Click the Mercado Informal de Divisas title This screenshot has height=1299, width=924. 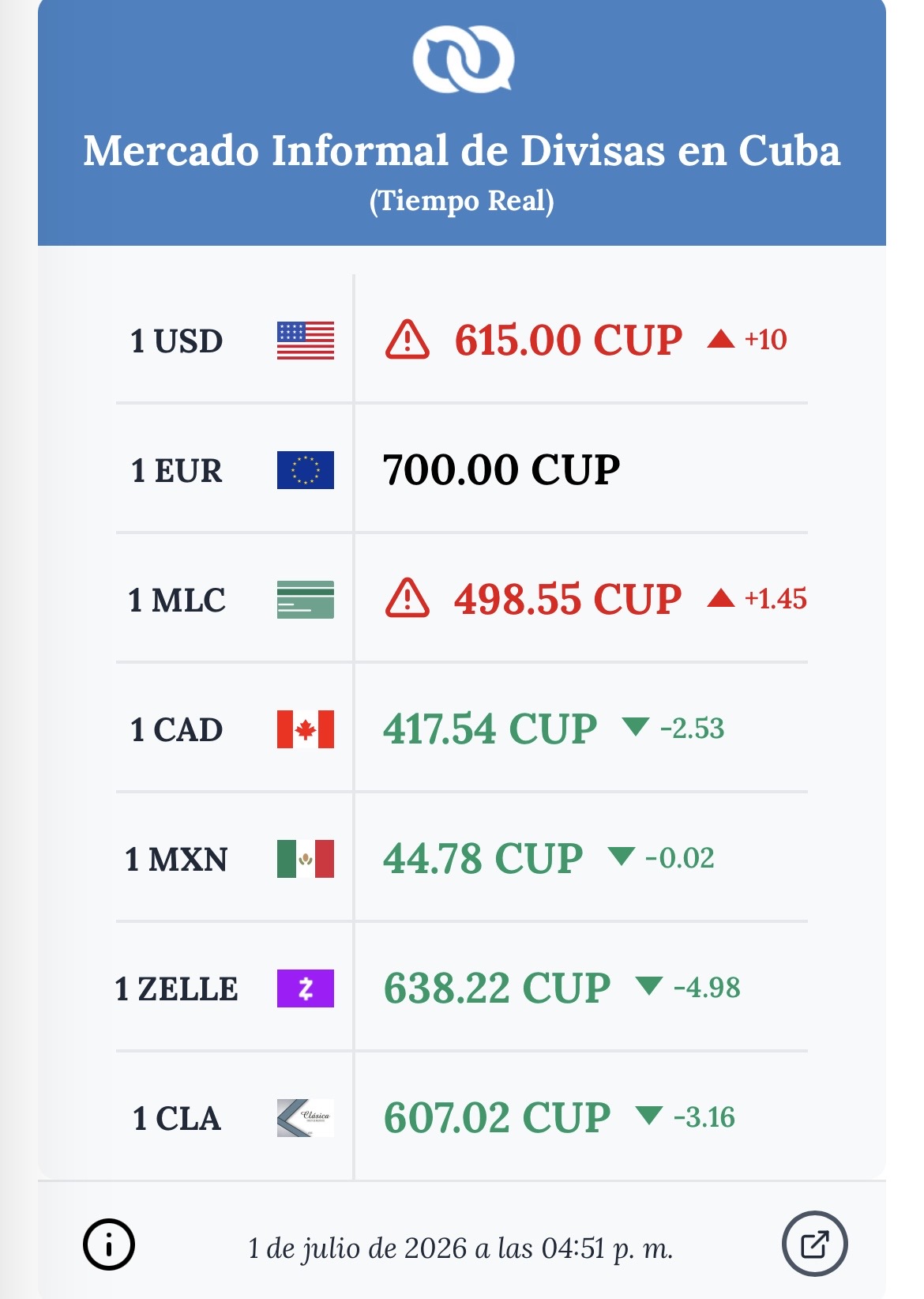click(462, 150)
